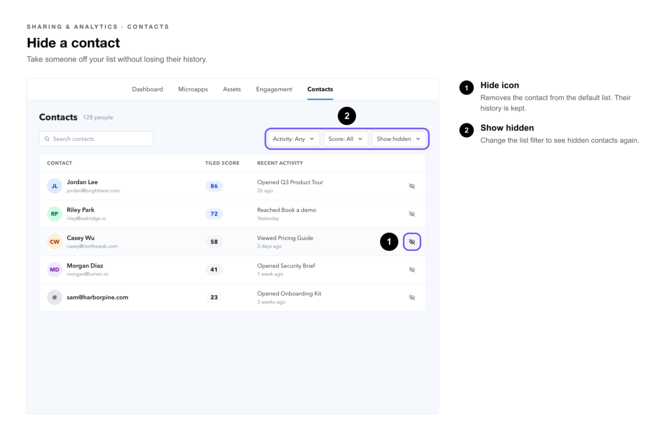Image resolution: width=670 pixels, height=431 pixels.
Task: Click the 23 tiled score badge
Action: pos(214,297)
